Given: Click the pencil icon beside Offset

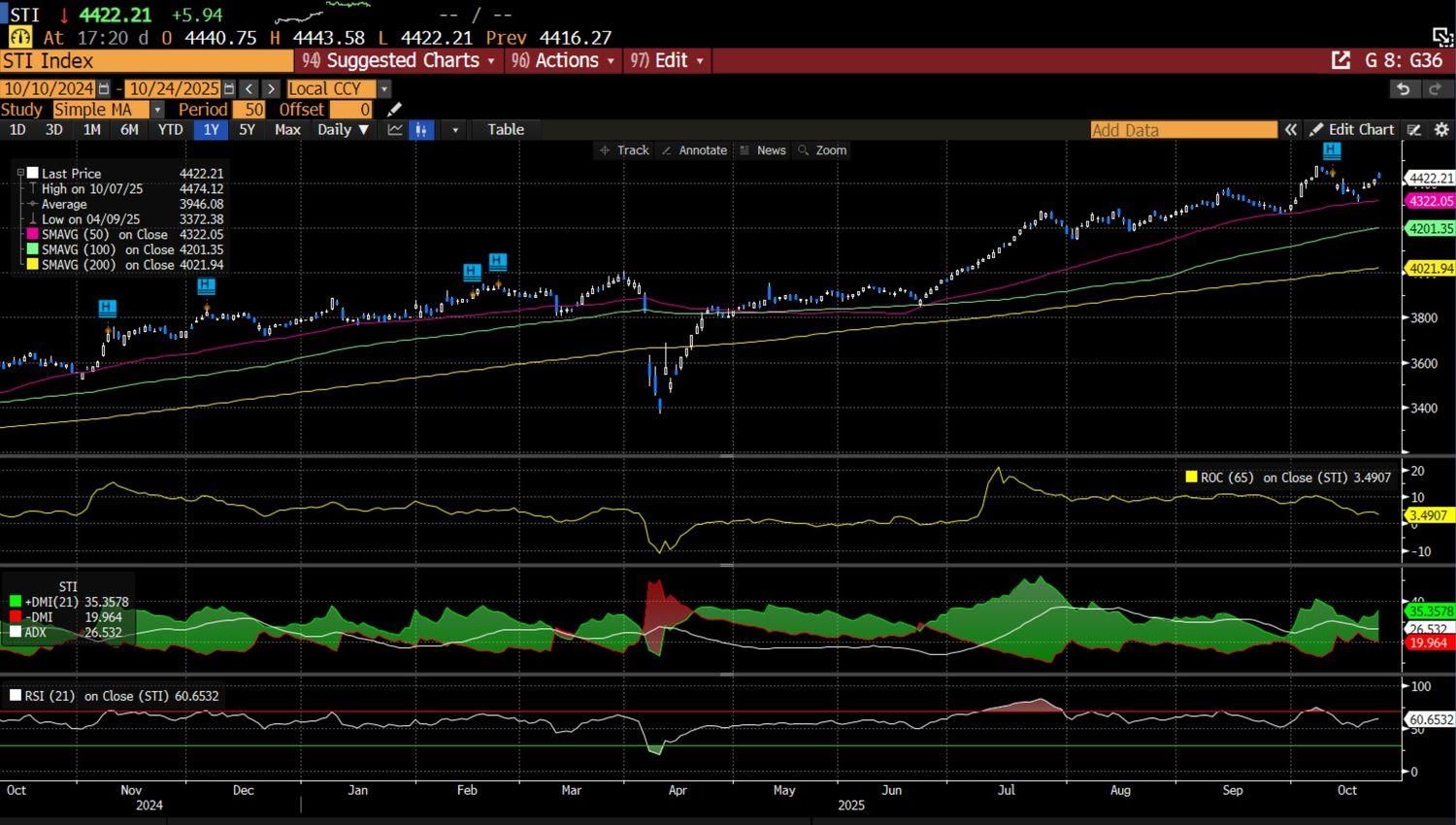Looking at the screenshot, I should (x=394, y=110).
